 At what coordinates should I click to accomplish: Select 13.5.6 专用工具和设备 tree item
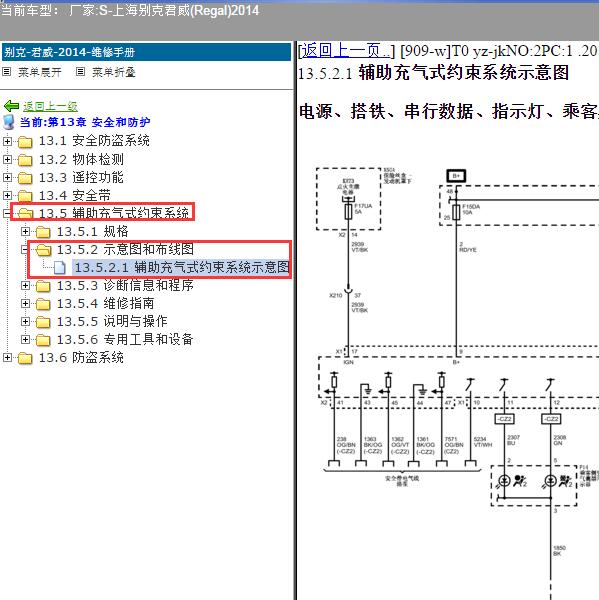tap(125, 339)
